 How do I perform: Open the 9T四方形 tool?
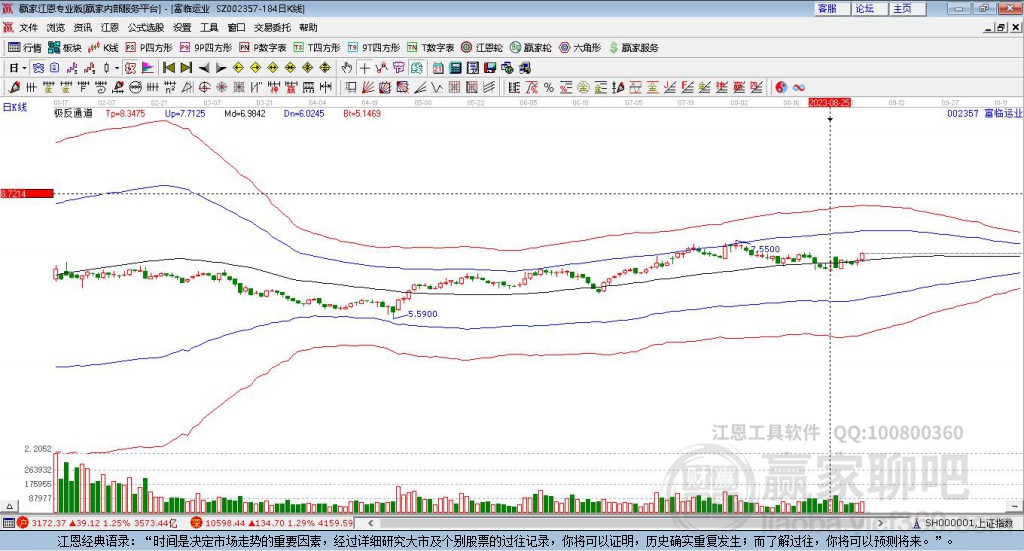point(374,48)
